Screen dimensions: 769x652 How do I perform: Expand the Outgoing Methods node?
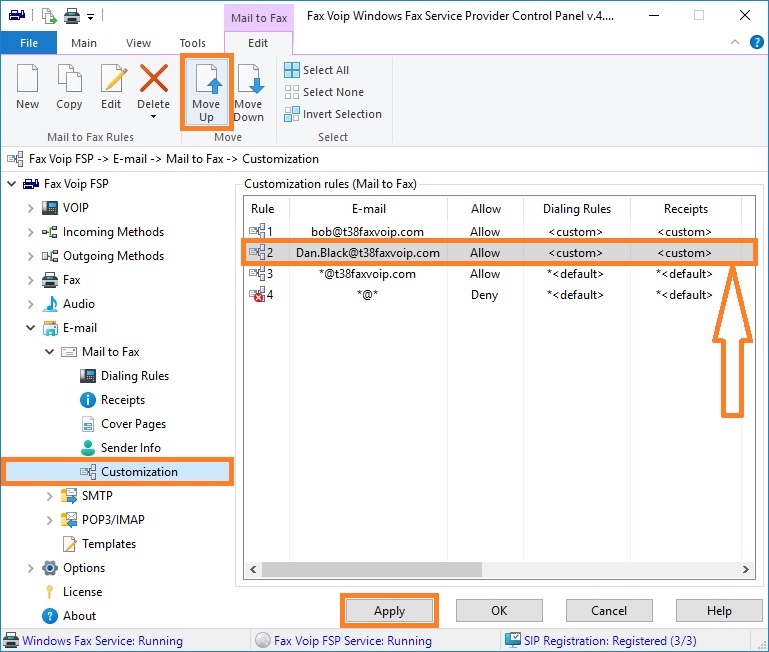(30, 256)
